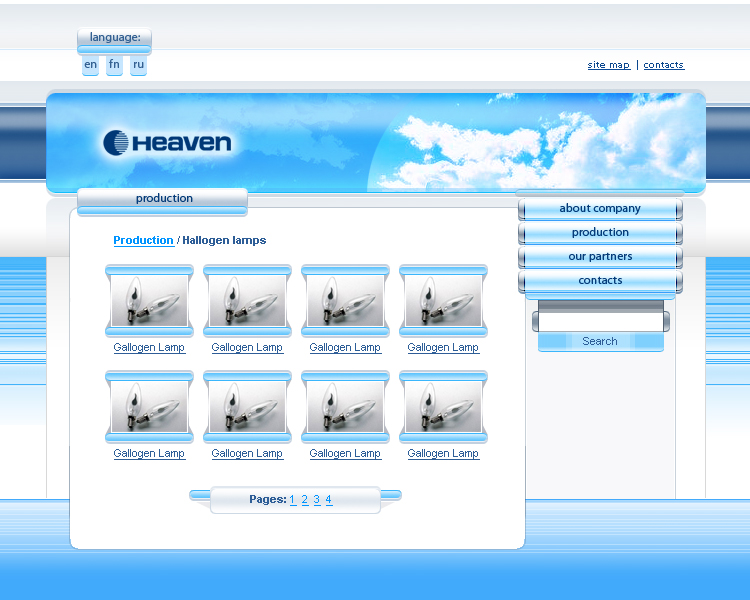Screen dimensions: 750x600
Task: Go to page 2 in pagination
Action: click(x=305, y=500)
